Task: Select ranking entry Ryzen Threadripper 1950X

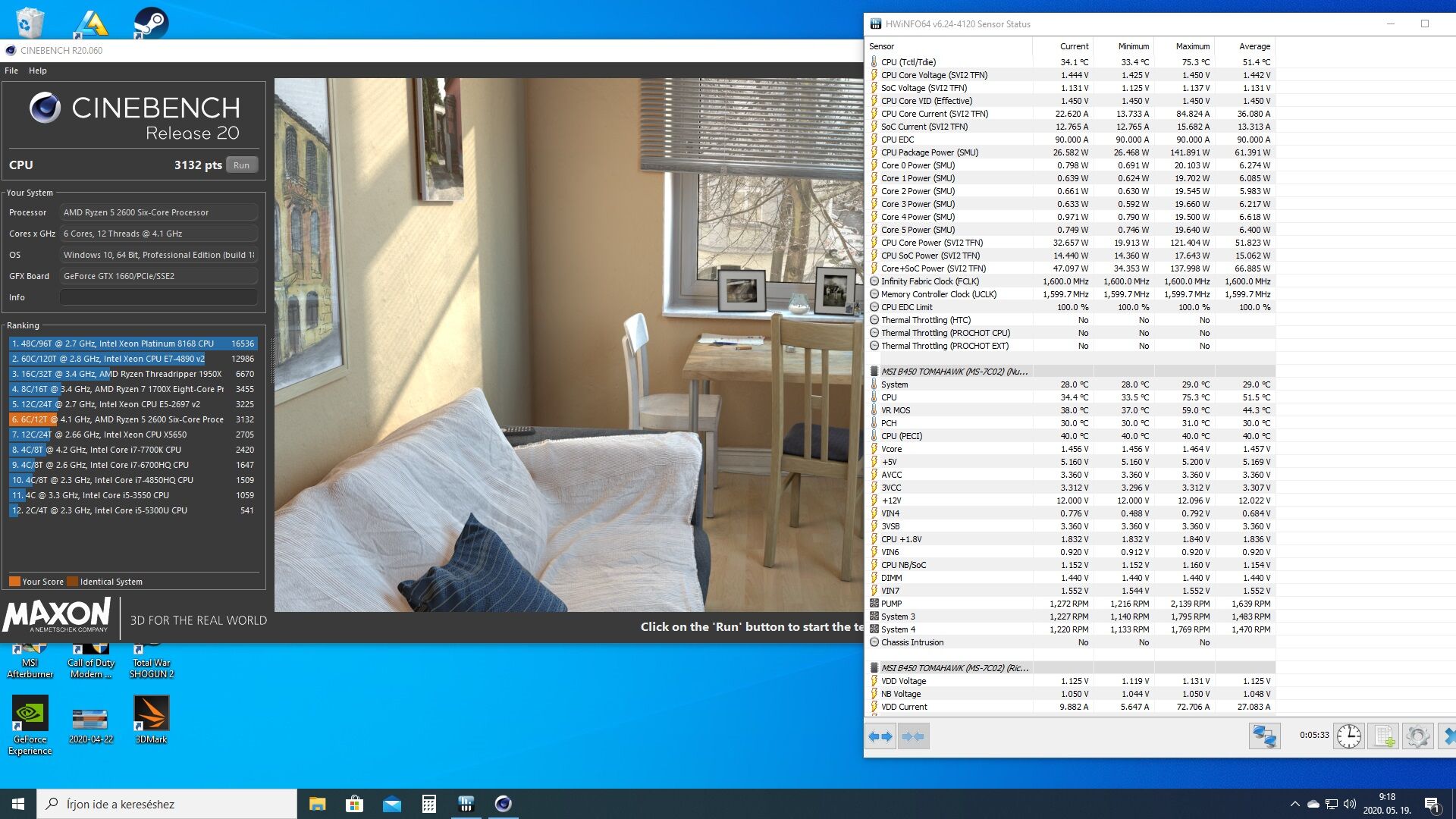Action: pos(133,374)
